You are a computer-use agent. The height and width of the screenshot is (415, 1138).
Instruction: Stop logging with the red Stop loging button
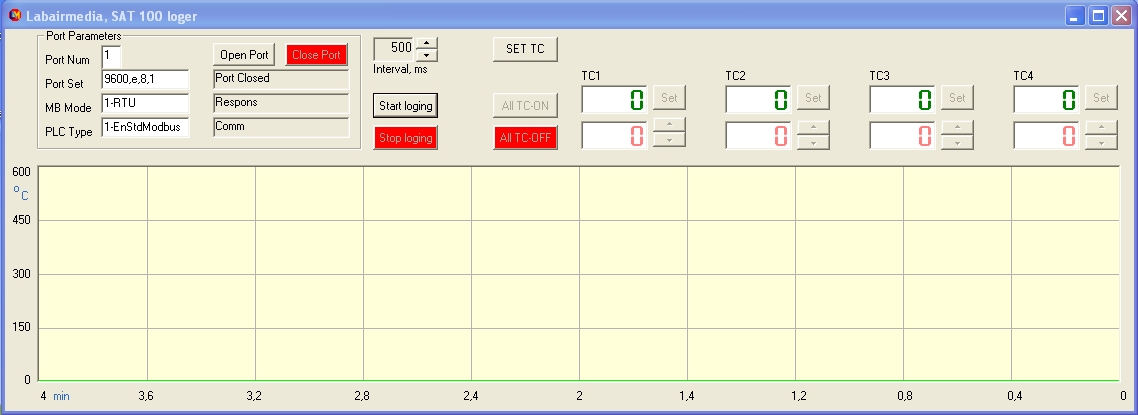pos(405,138)
